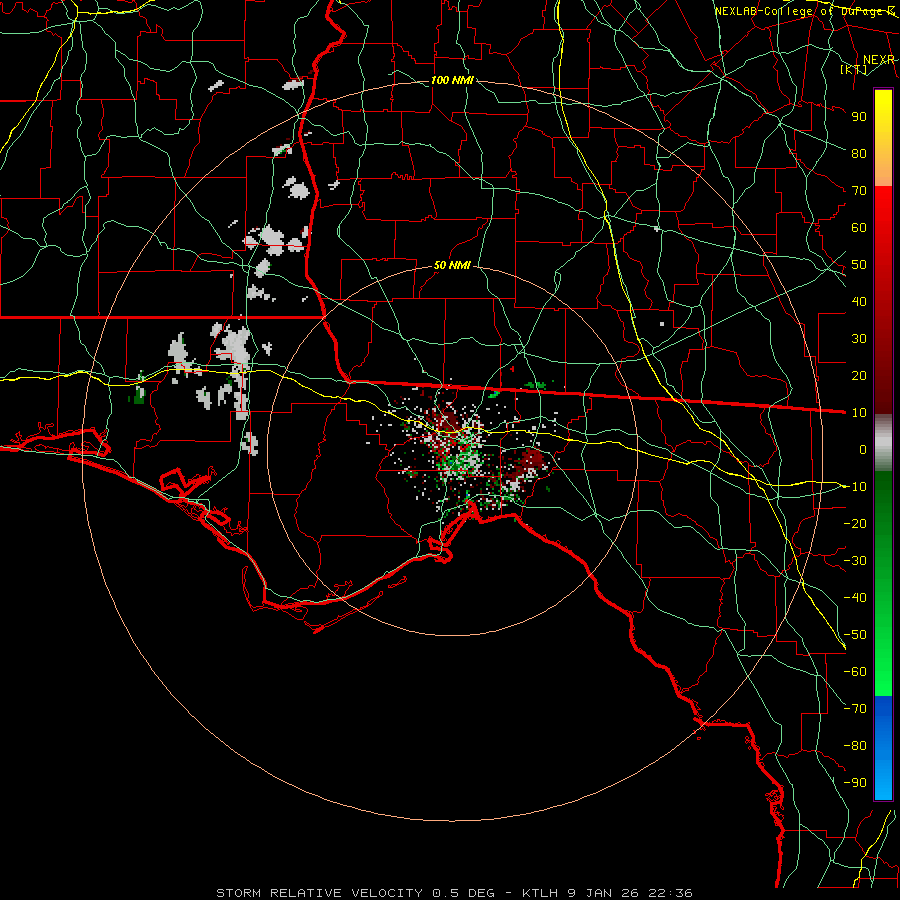Select the positive 70 scale label
The width and height of the screenshot is (900, 900).
tap(859, 191)
